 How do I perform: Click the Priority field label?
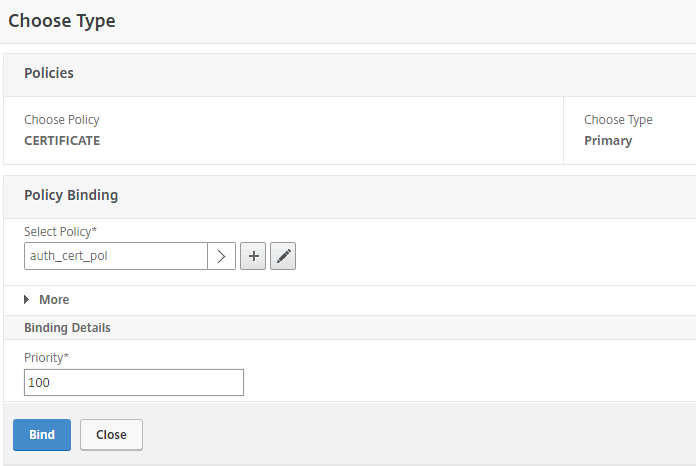pyautogui.click(x=46, y=358)
